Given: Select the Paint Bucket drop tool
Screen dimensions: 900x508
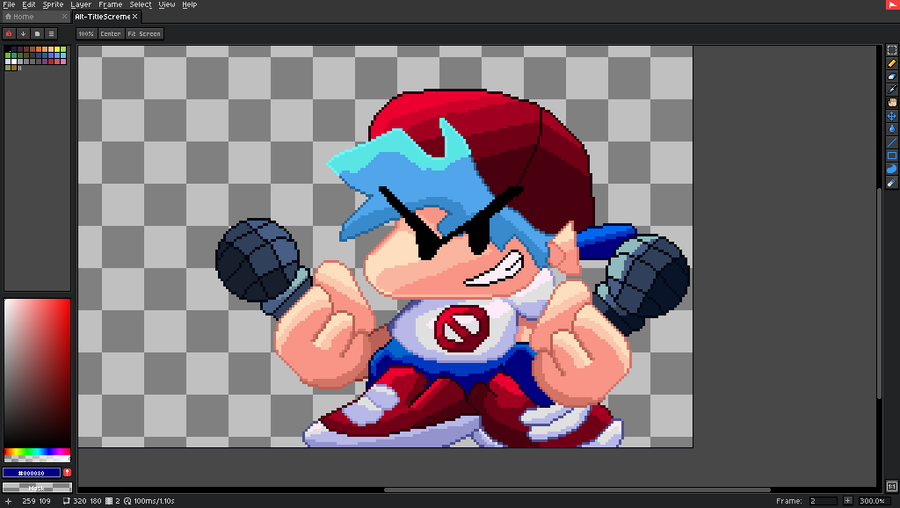Looking at the screenshot, I should [891, 129].
